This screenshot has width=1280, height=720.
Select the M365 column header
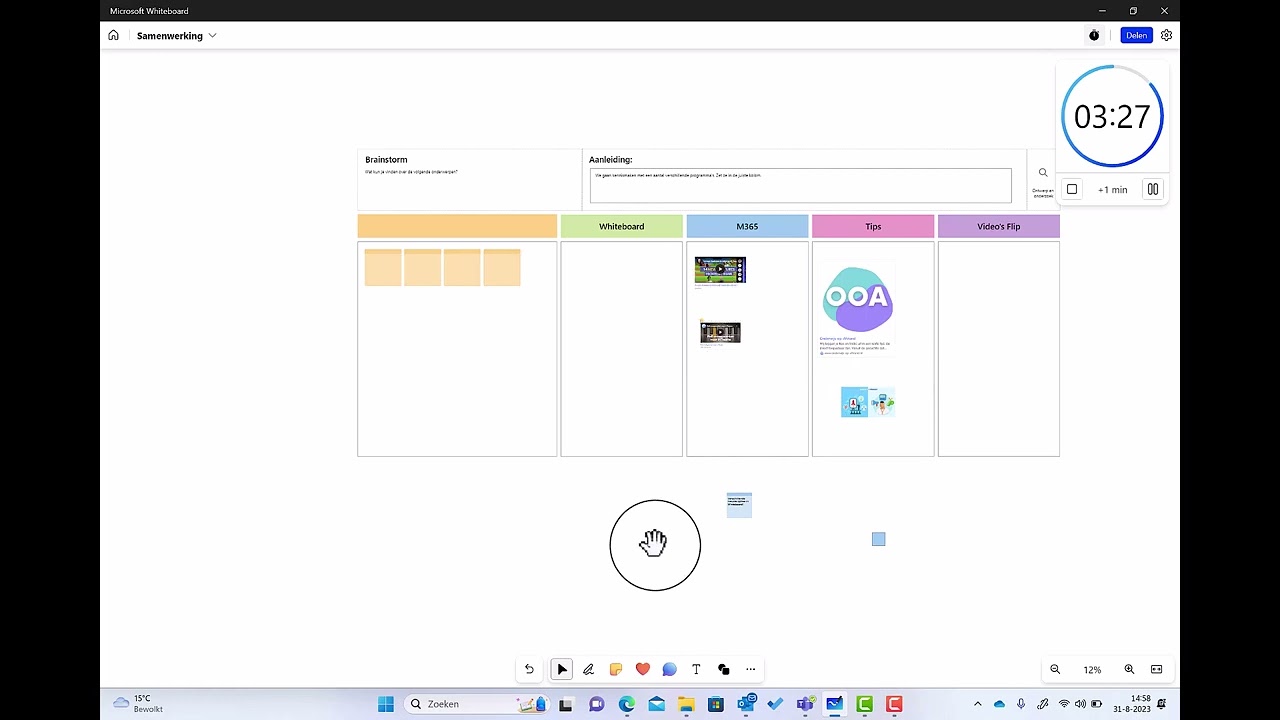point(747,226)
